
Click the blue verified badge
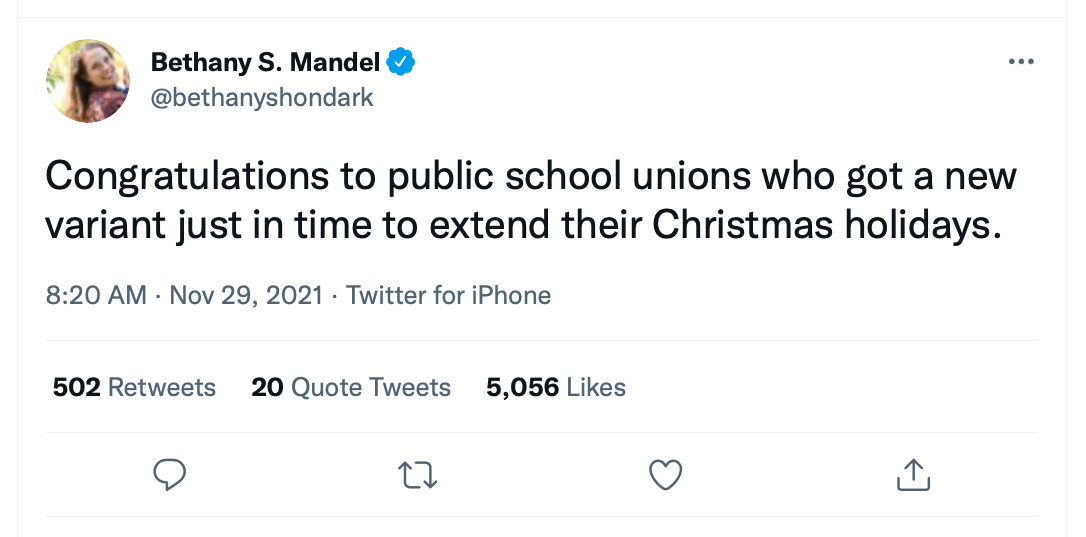pyautogui.click(x=401, y=62)
